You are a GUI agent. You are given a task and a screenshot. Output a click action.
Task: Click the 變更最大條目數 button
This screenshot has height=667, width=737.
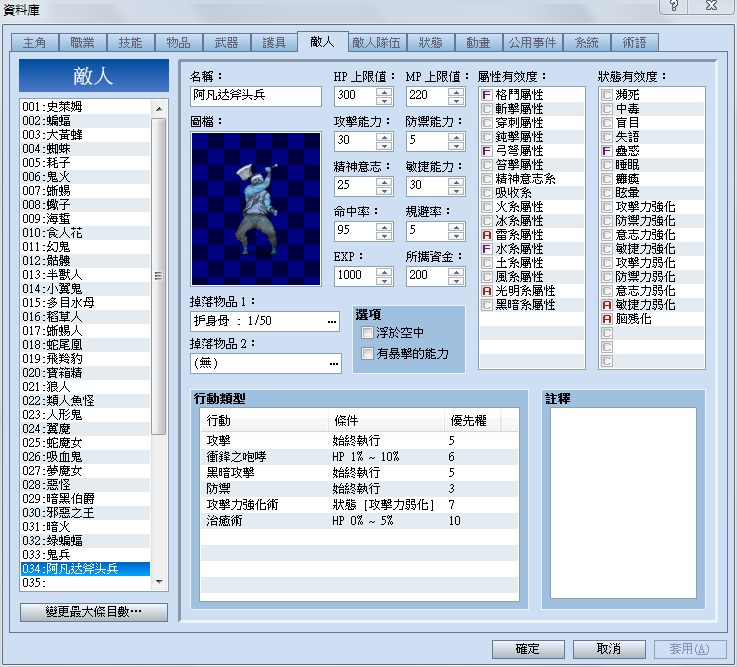point(94,612)
